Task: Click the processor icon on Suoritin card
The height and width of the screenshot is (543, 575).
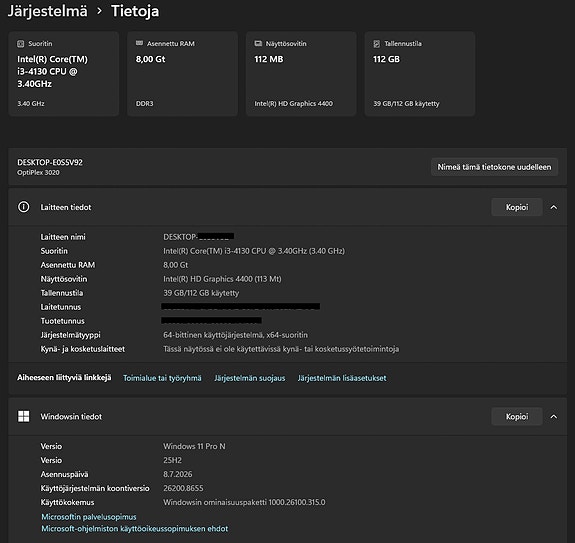Action: pyautogui.click(x=21, y=44)
